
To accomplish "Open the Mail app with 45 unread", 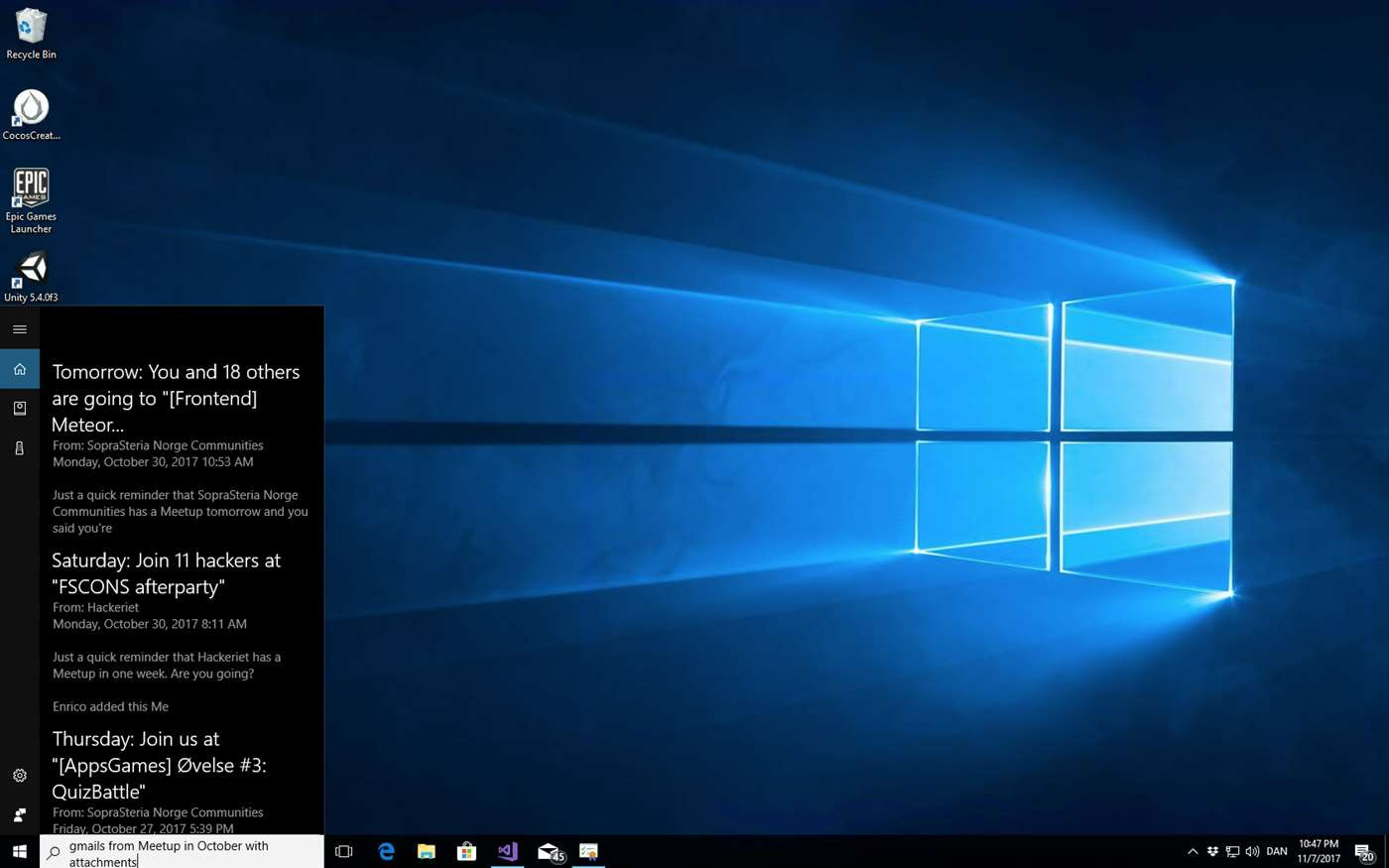I will click(549, 852).
